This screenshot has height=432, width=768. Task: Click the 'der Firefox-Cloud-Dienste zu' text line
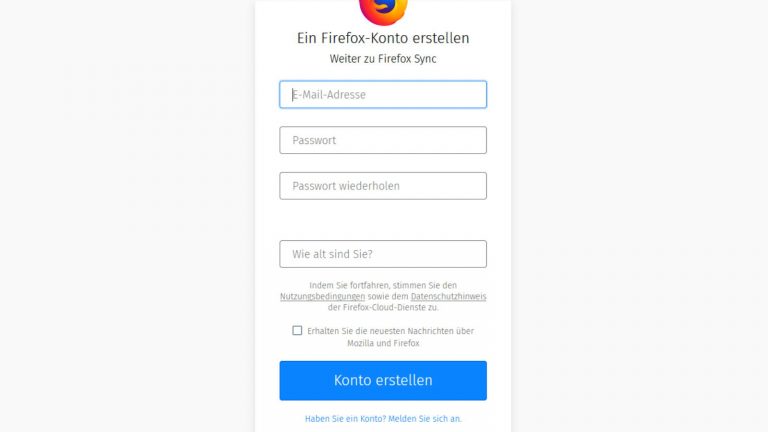383,308
